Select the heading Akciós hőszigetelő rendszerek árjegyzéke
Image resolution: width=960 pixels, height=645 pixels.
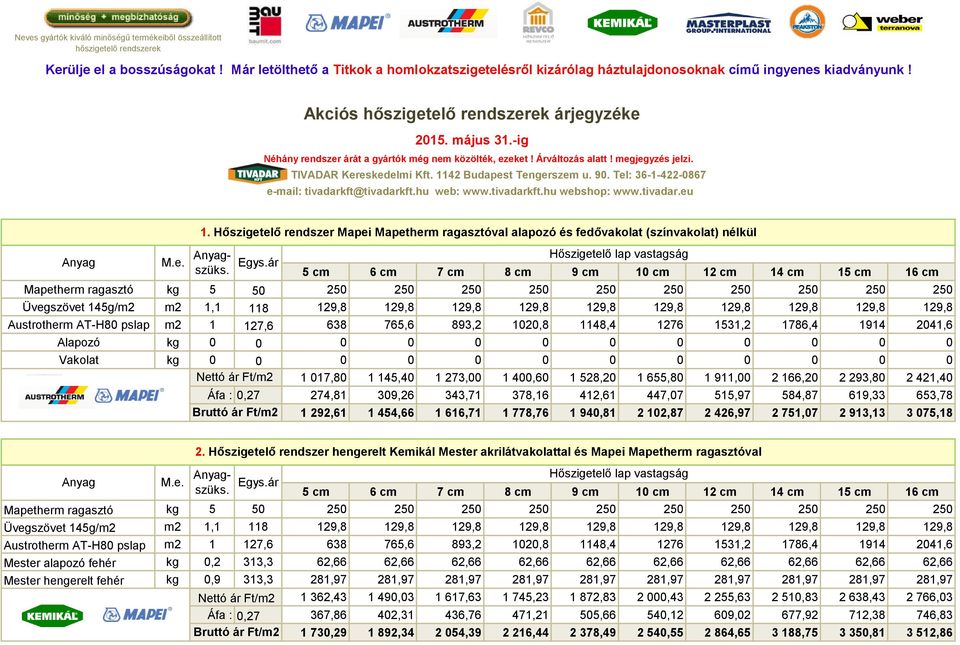click(471, 114)
